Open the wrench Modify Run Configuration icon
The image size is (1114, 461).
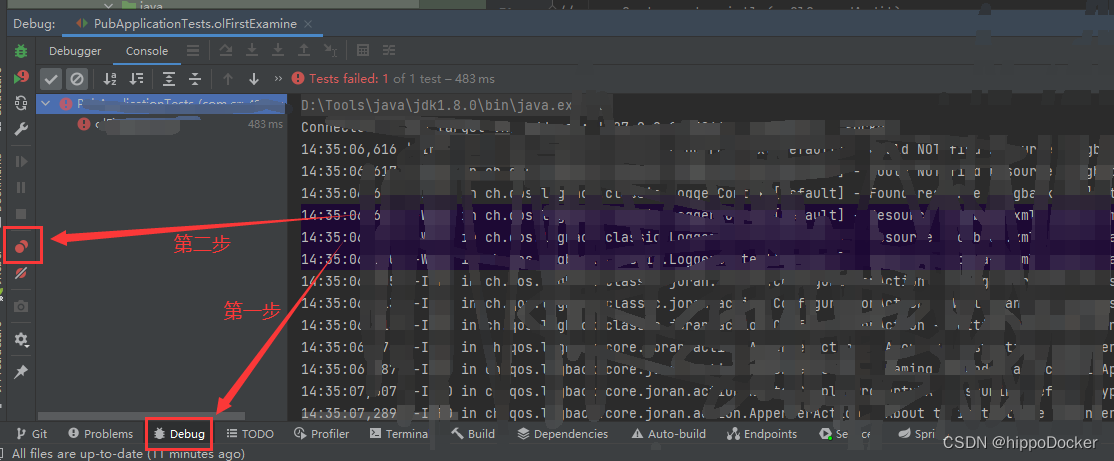21,128
